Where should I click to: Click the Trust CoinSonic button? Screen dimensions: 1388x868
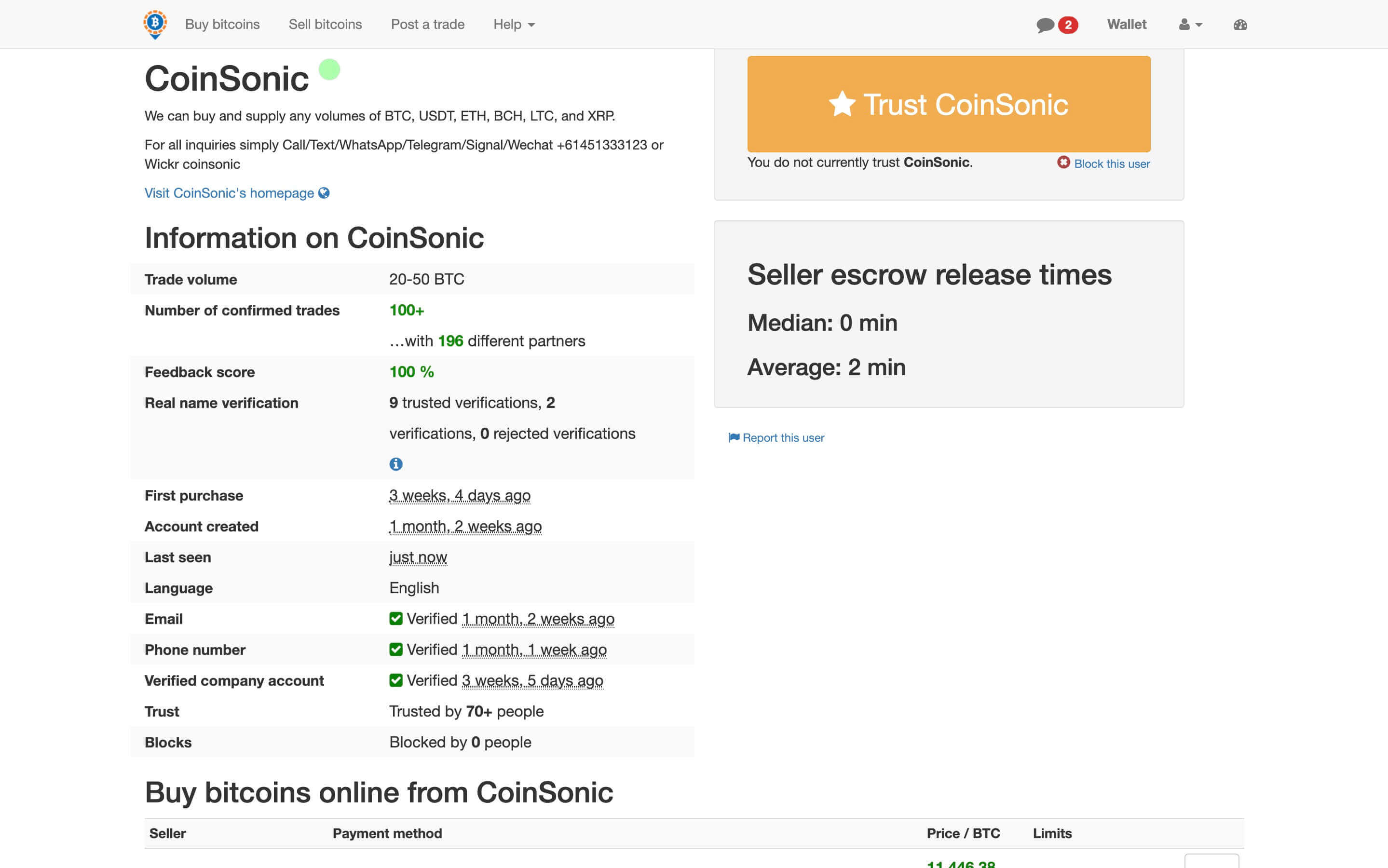pos(948,104)
